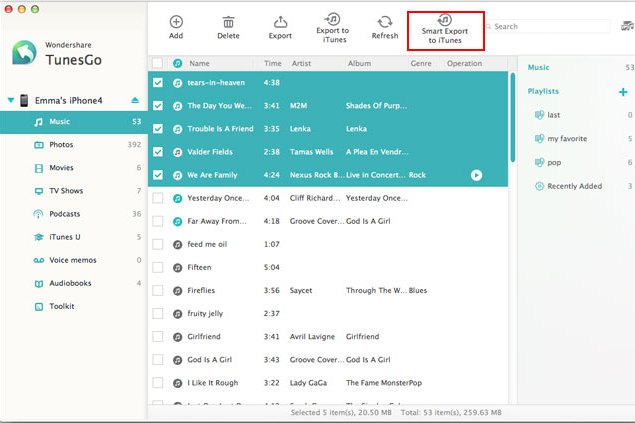Collapse the Emma's iPhone4 device tree
Screen dimensions: 635x423
click(x=11, y=100)
